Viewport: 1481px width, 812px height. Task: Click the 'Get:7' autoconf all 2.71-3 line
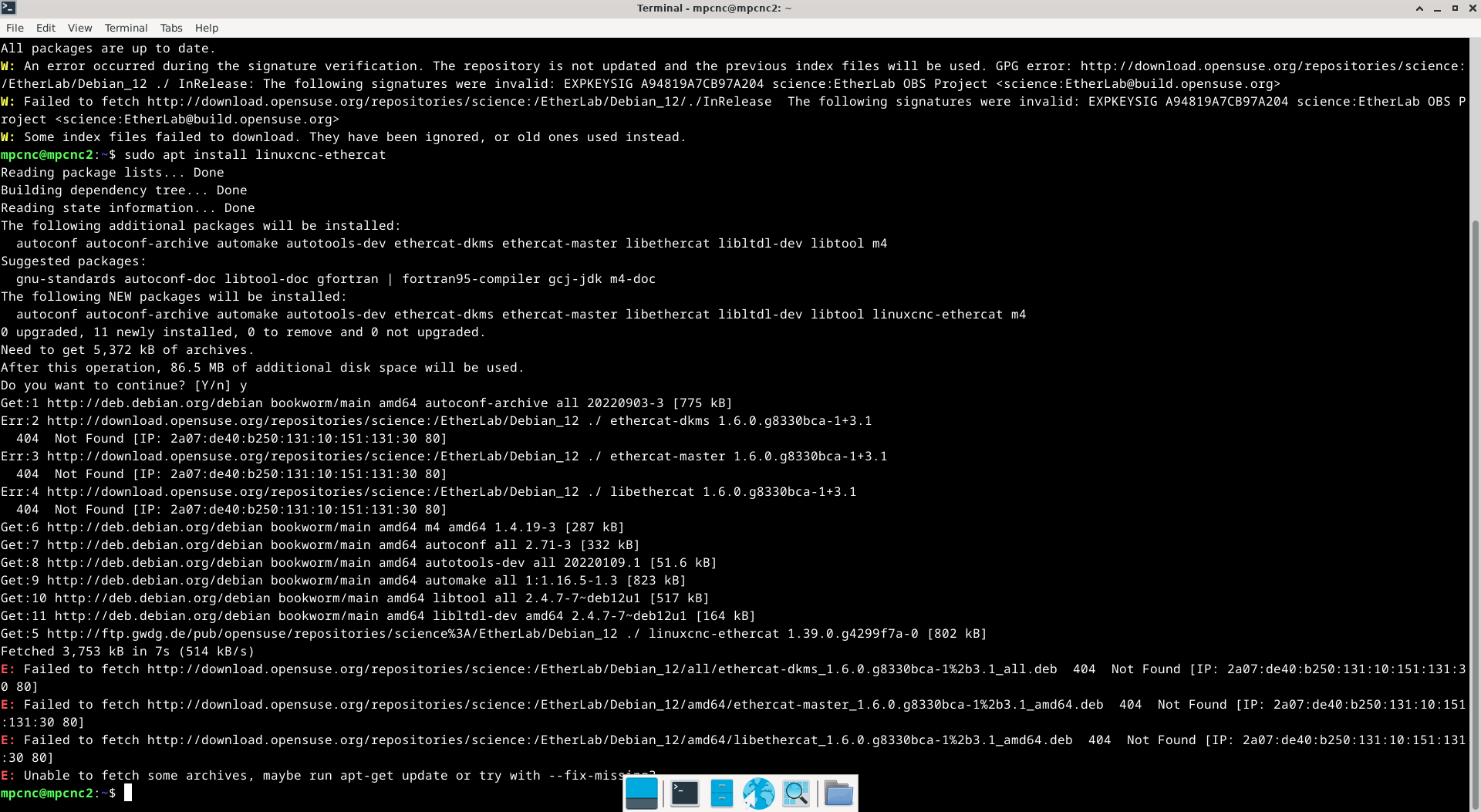click(320, 544)
